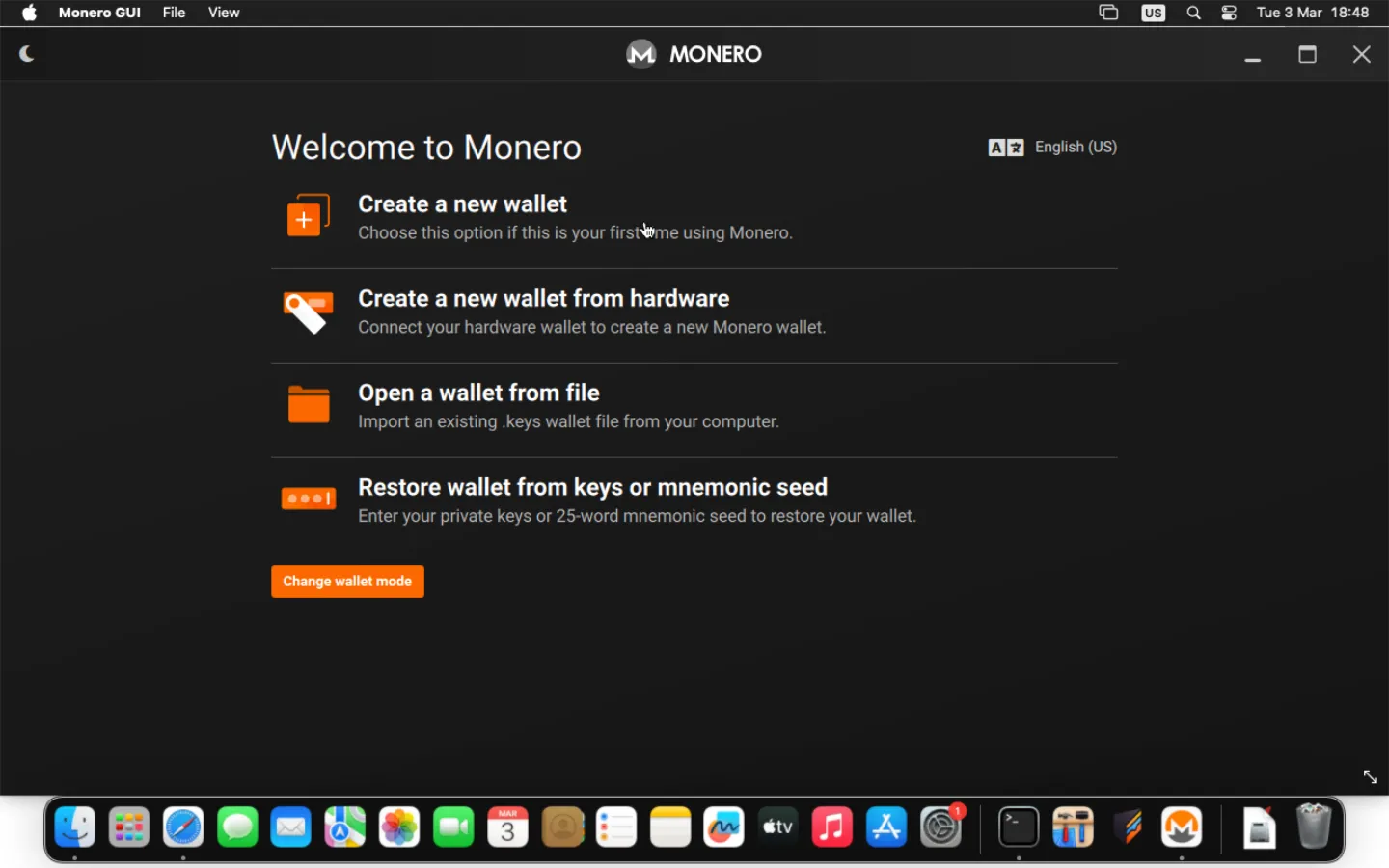Click the Welcome to Monero heading
Viewport: 1389px width, 868px height.
(x=426, y=148)
